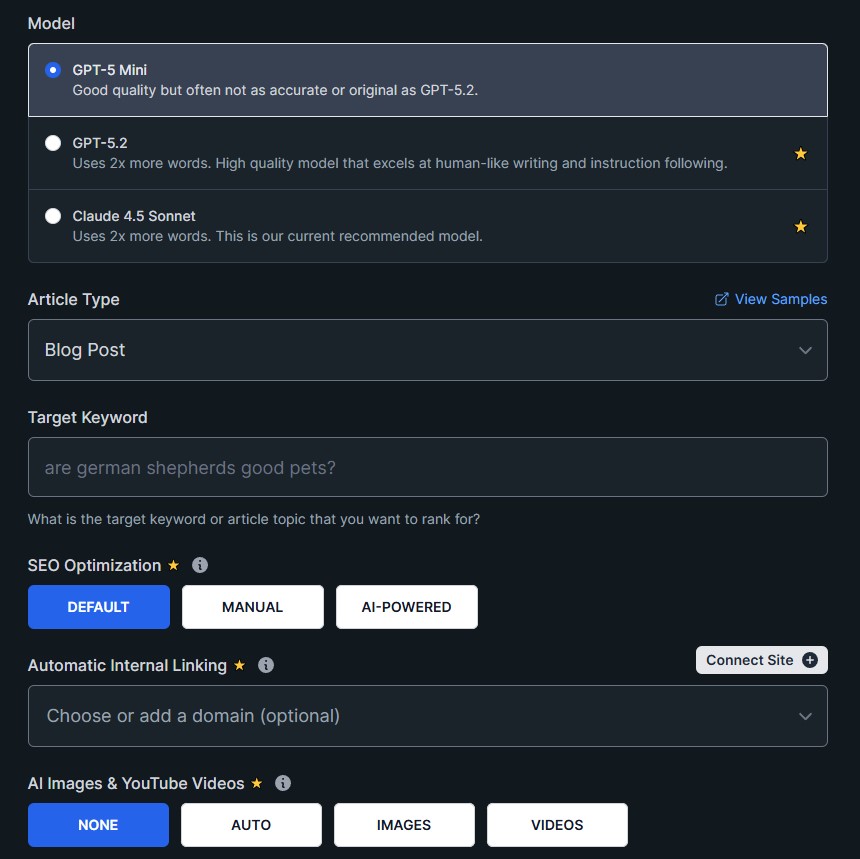Click the 'What is the target keyword' hint text

click(x=254, y=519)
